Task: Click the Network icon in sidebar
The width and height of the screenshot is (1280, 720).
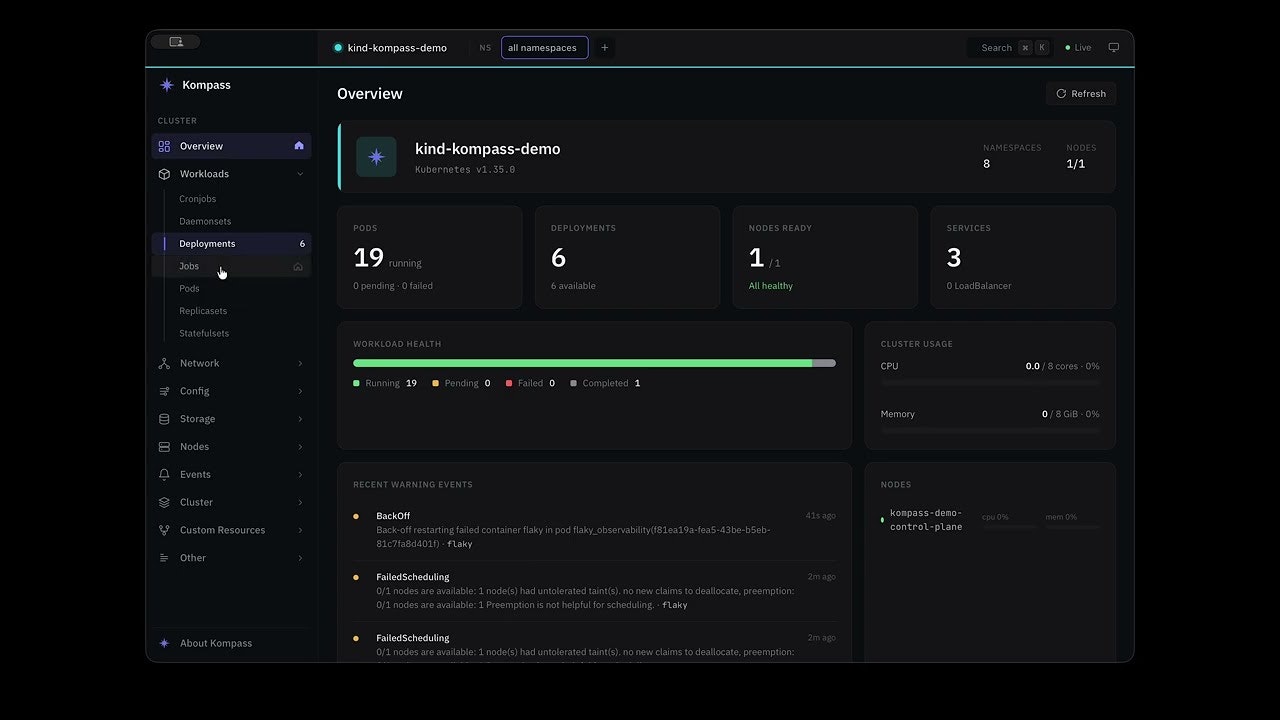Action: (164, 363)
